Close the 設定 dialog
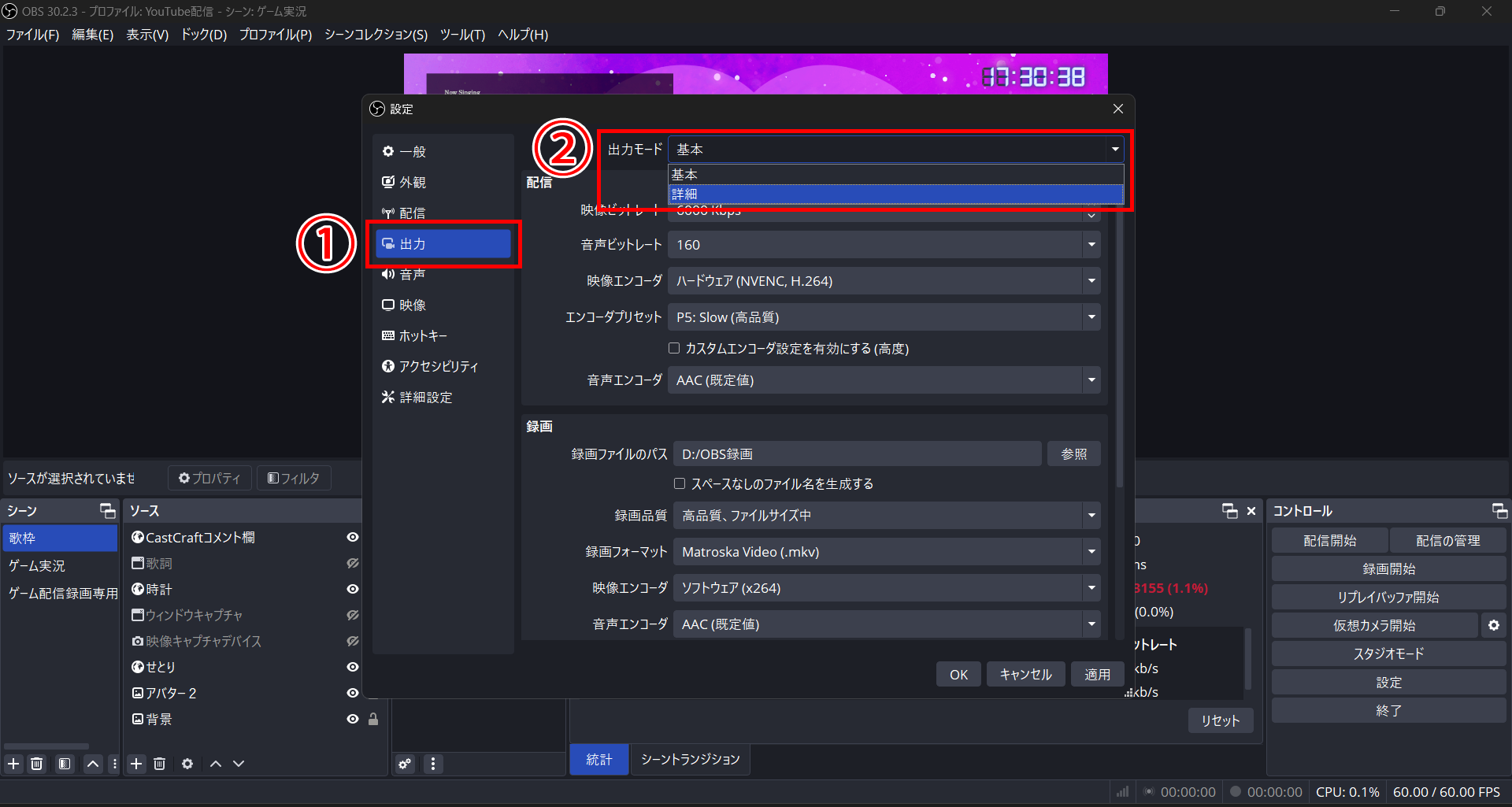 [x=1118, y=109]
